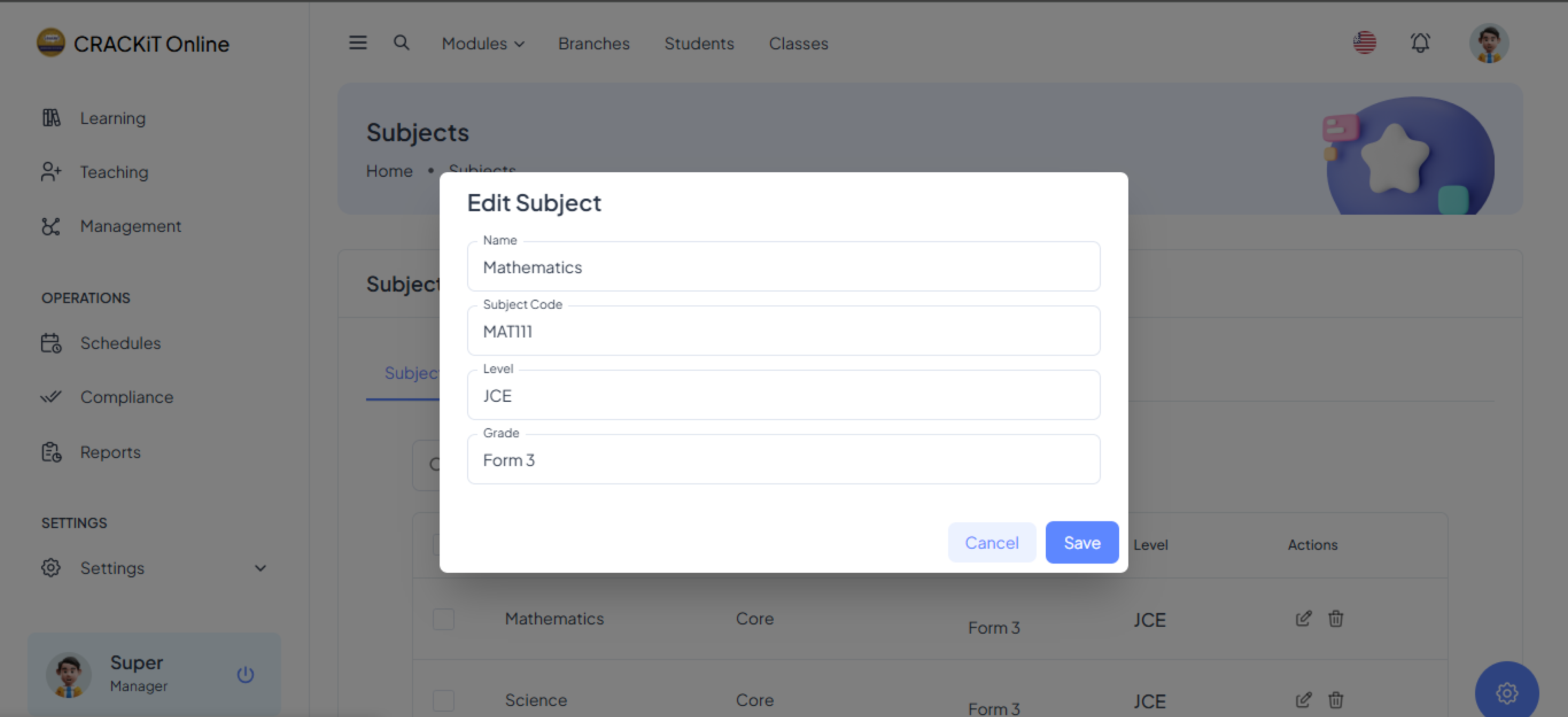Screen dimensions: 1568x717
Task: Expand the Modules dropdown
Action: (483, 44)
